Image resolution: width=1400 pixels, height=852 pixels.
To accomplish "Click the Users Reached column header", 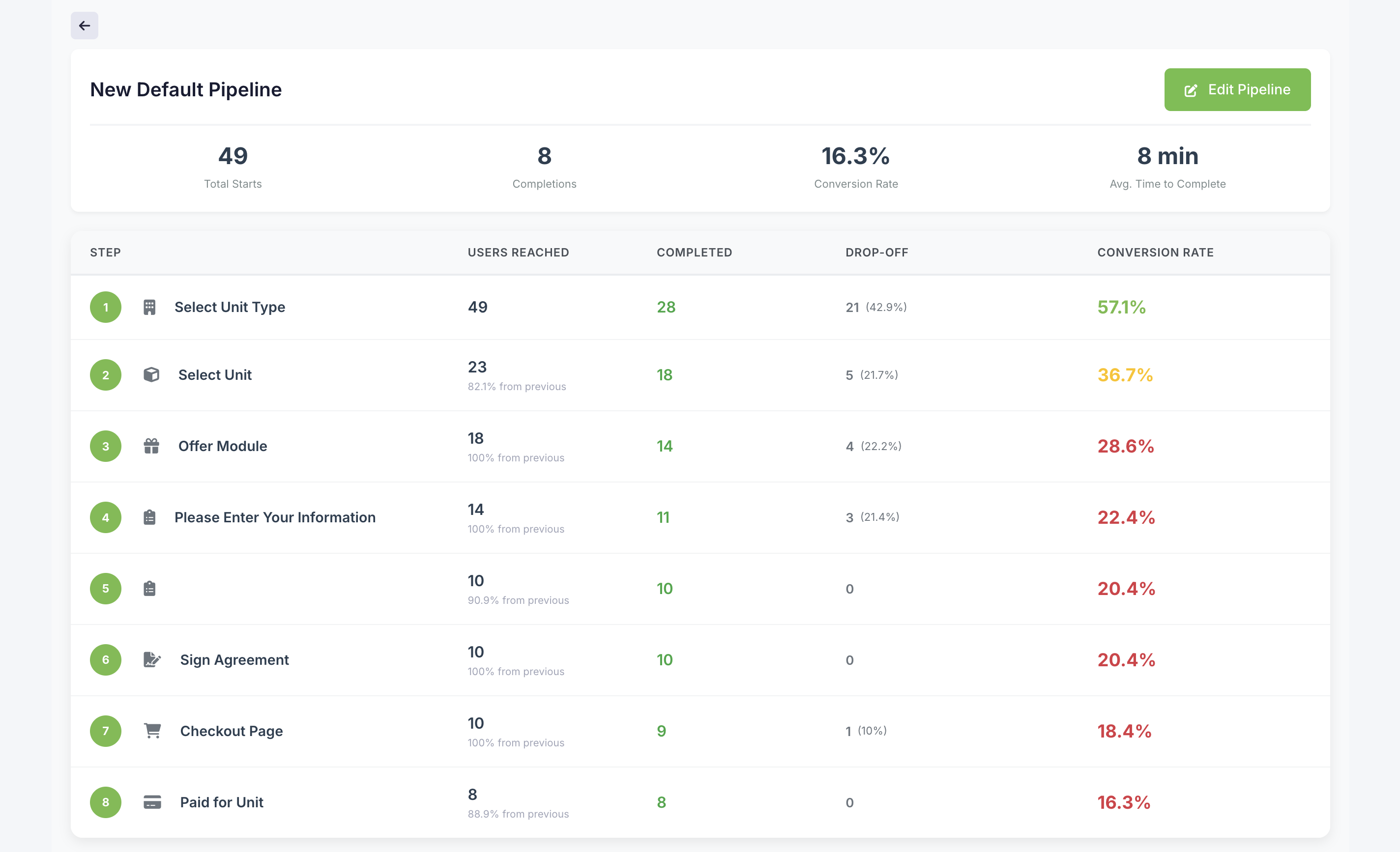I will click(518, 252).
